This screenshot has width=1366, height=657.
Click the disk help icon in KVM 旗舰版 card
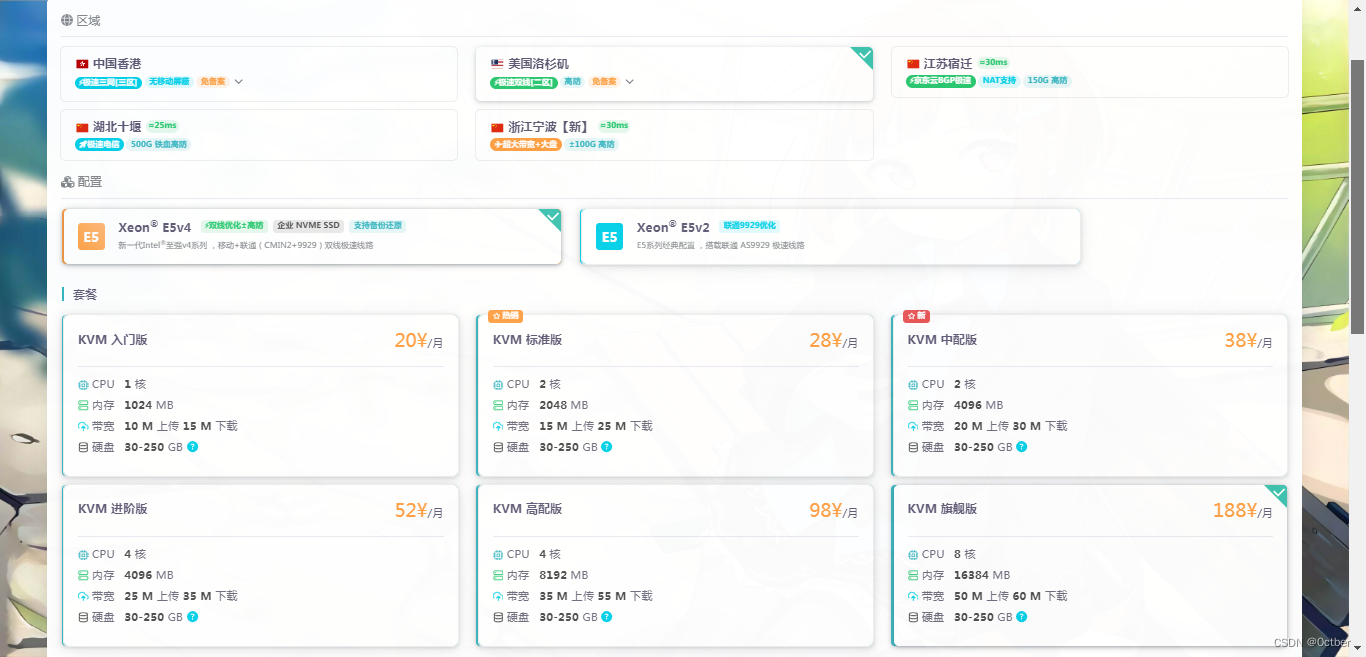tap(1022, 617)
